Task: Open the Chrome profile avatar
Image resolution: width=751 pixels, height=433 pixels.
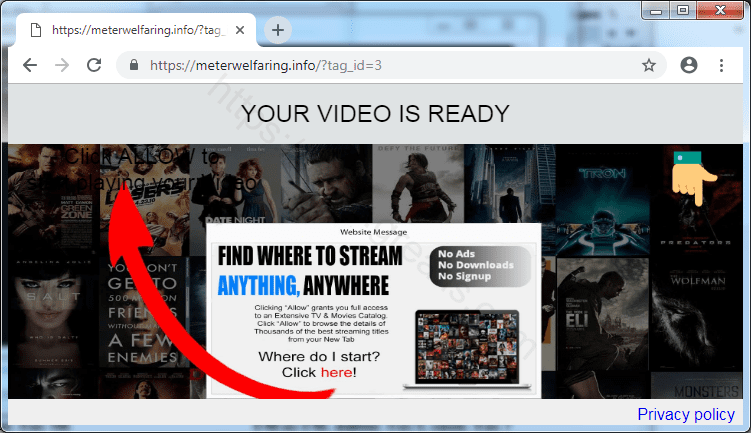Action: click(x=688, y=65)
